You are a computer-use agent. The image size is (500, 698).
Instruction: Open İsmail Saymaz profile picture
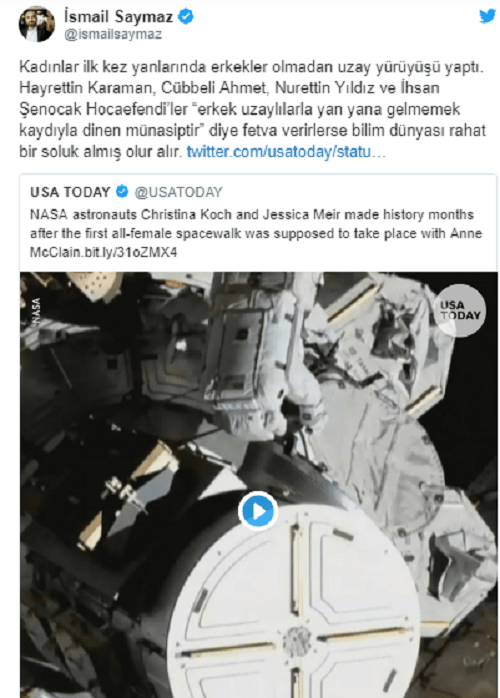tap(37, 24)
